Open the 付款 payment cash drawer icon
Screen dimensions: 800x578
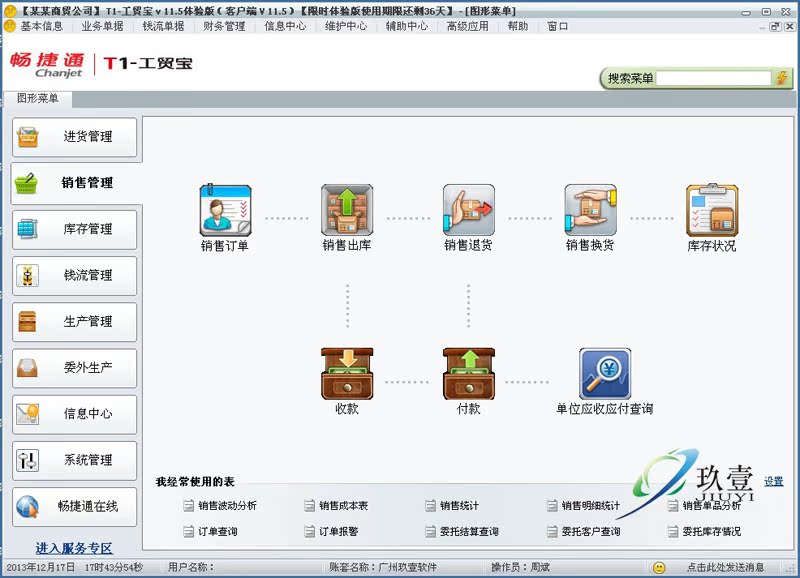tap(468, 374)
